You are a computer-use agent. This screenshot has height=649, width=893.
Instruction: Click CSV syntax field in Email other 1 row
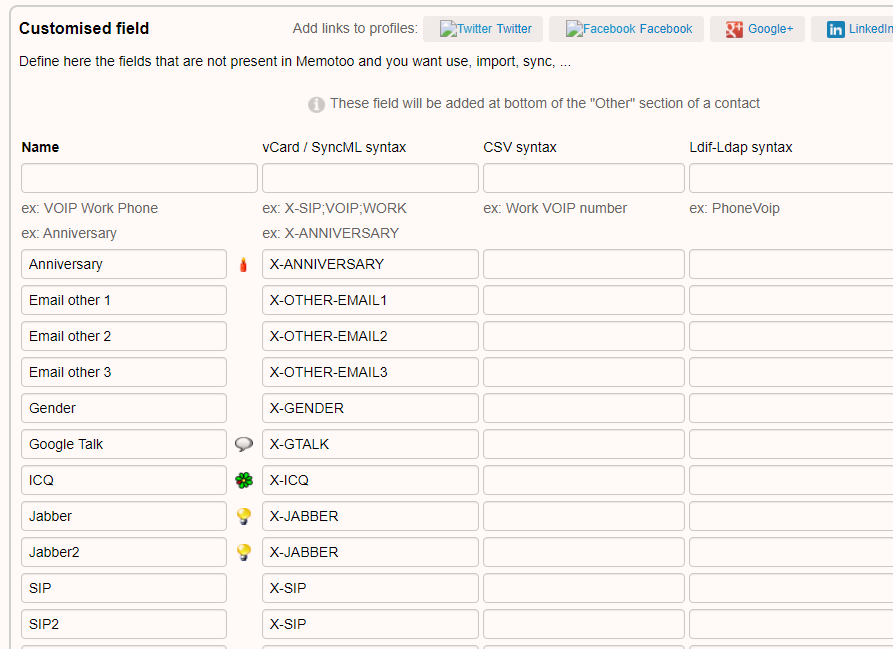[584, 300]
